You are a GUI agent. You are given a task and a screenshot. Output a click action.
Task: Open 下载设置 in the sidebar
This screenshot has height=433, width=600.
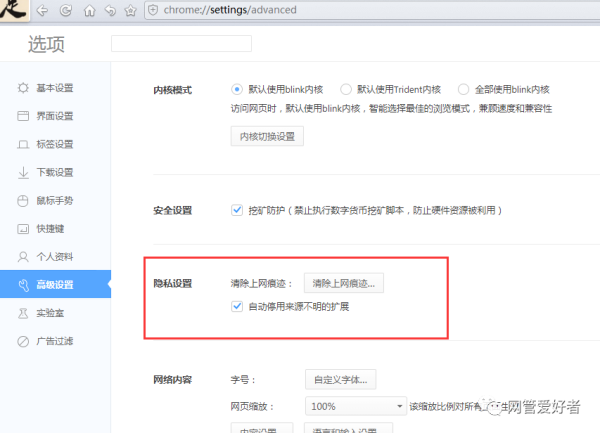pos(57,172)
